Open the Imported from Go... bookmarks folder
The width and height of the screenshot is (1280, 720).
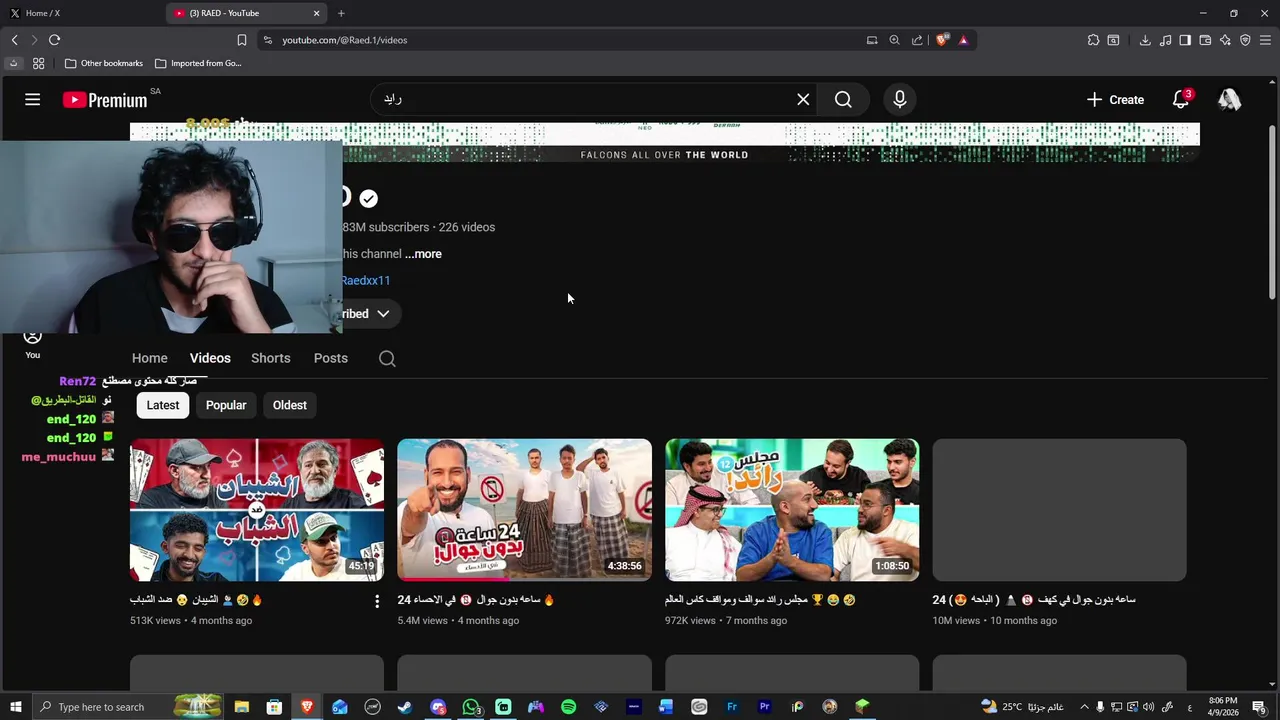(x=198, y=63)
